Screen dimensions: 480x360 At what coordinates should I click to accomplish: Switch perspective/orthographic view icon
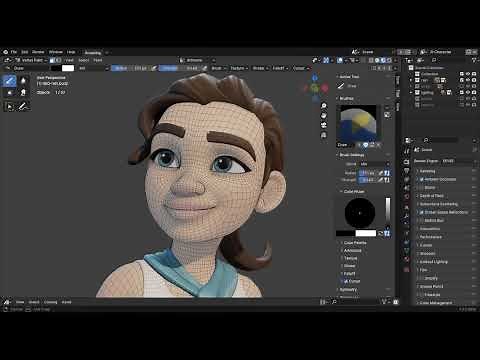[x=324, y=135]
